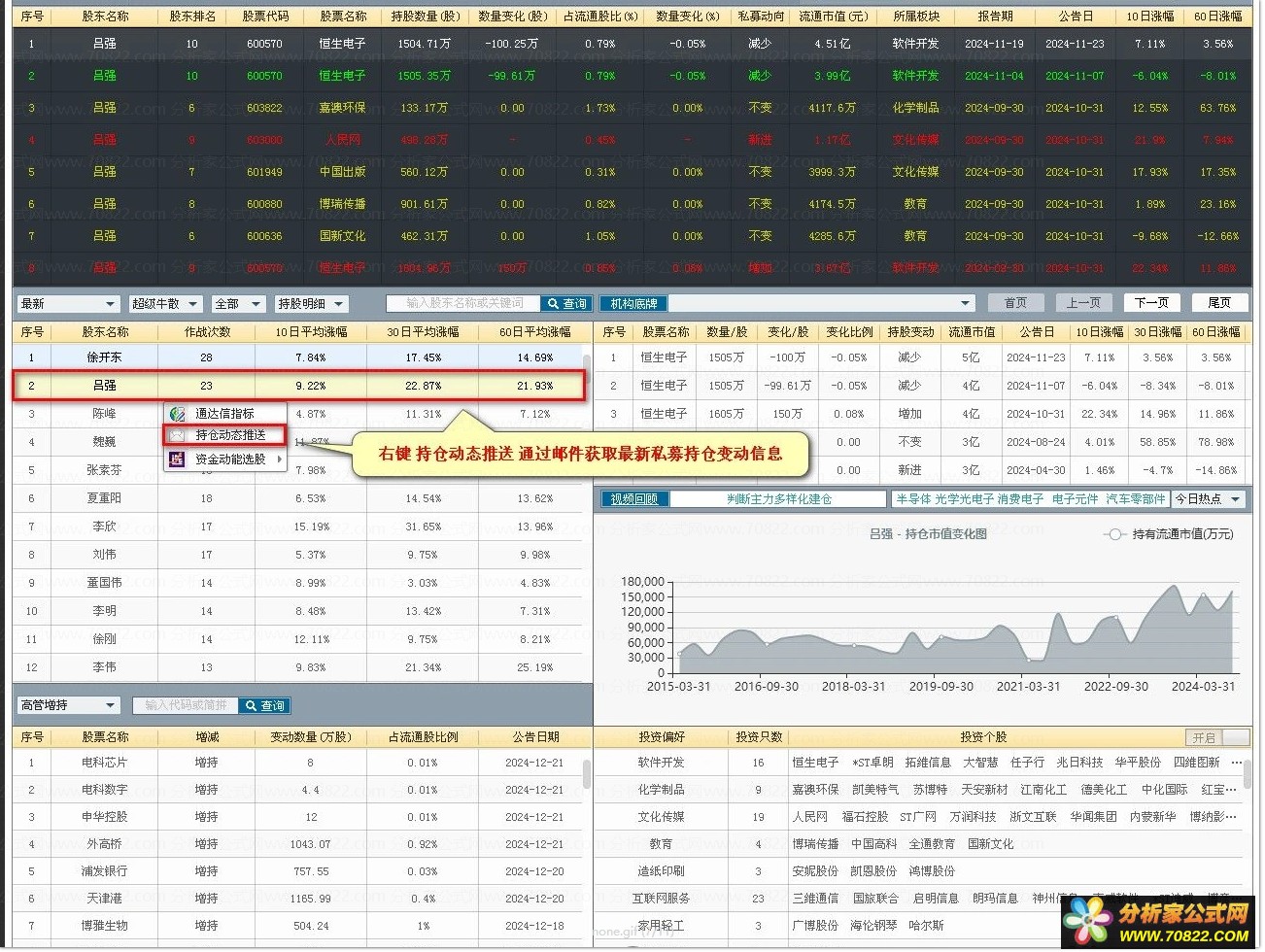Viewport: 1265px width, 952px height.
Task: Click the 光学光电子 sector link
Action: point(965,499)
